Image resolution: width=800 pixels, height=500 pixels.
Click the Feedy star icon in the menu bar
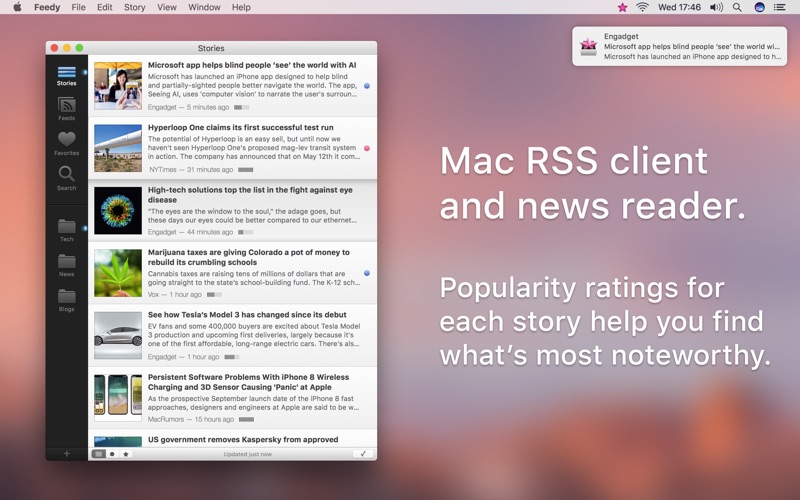coord(622,7)
